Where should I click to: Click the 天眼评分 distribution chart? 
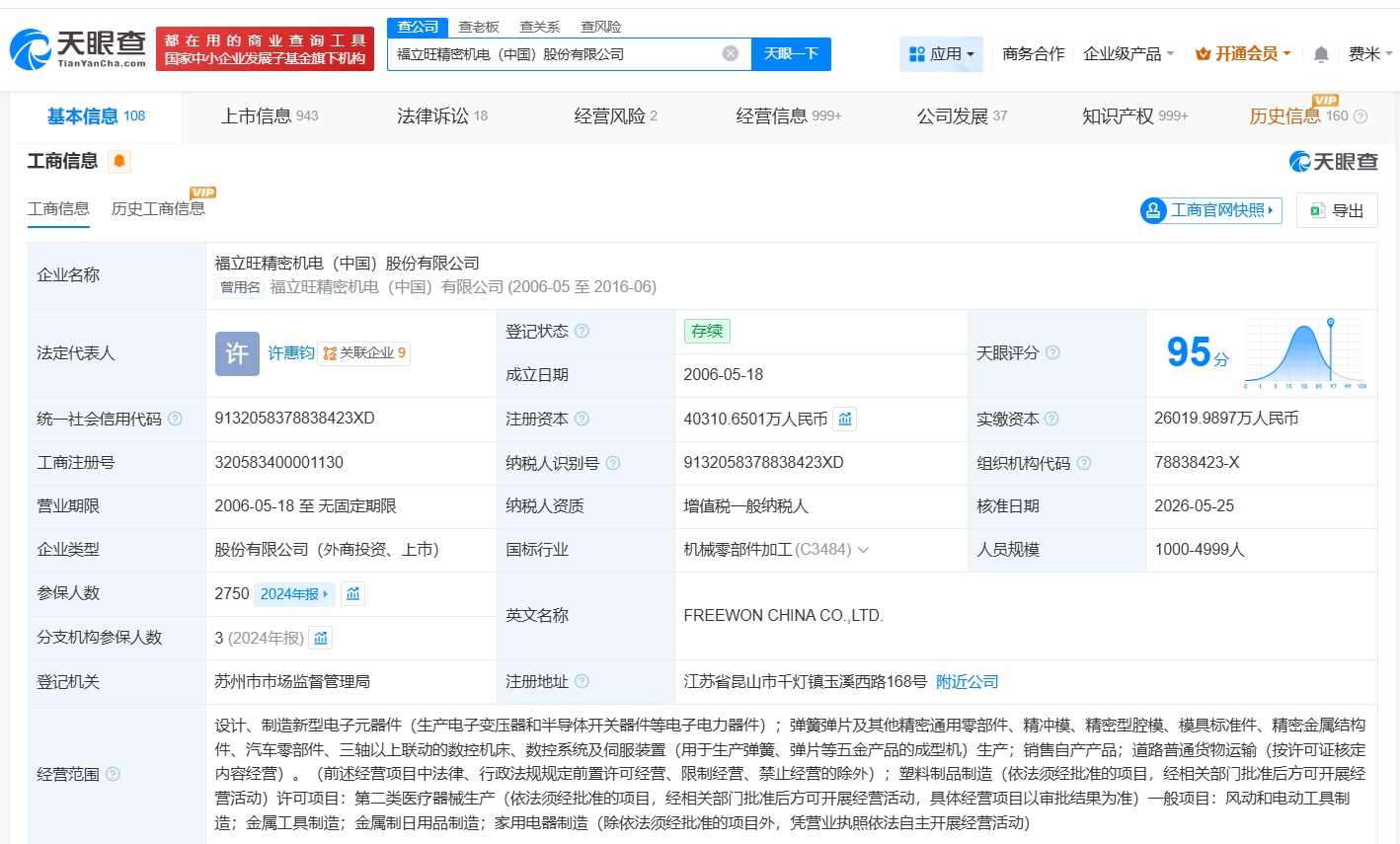point(1306,352)
